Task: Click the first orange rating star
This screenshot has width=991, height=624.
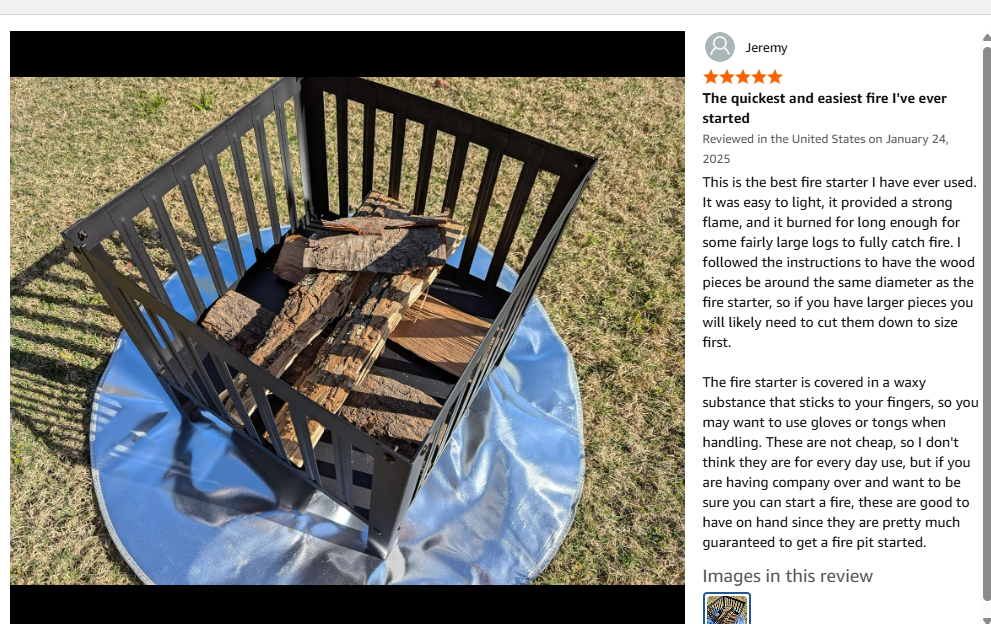Action: (x=710, y=77)
